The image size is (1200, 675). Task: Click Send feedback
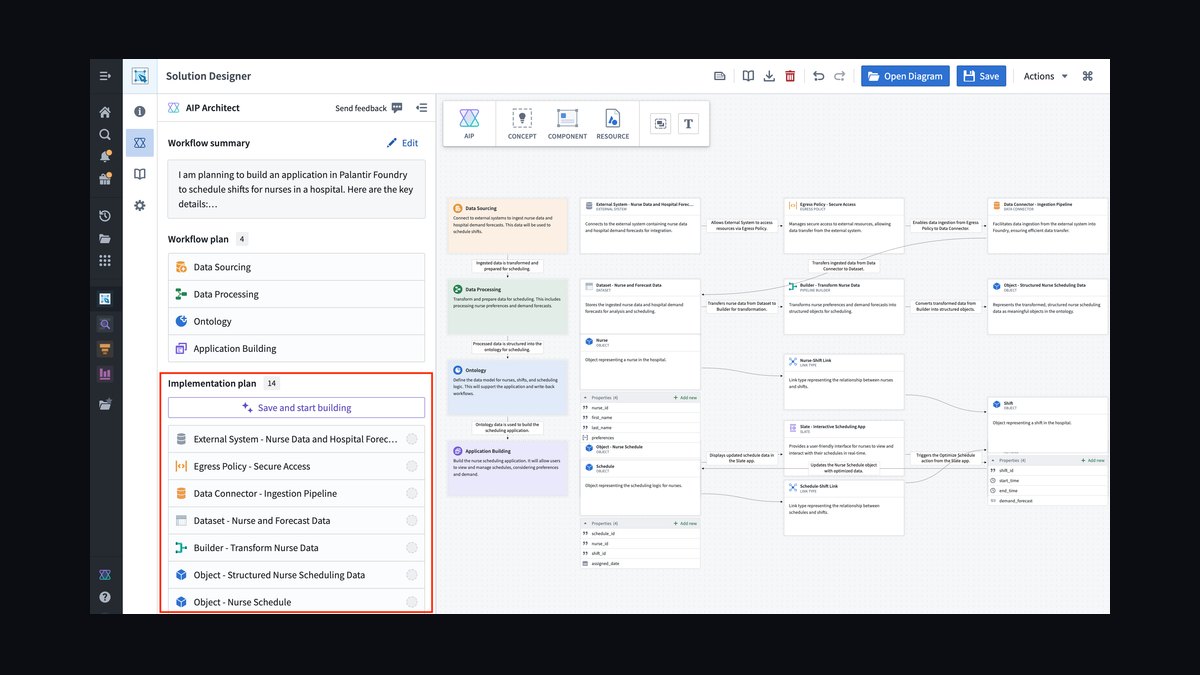369,108
